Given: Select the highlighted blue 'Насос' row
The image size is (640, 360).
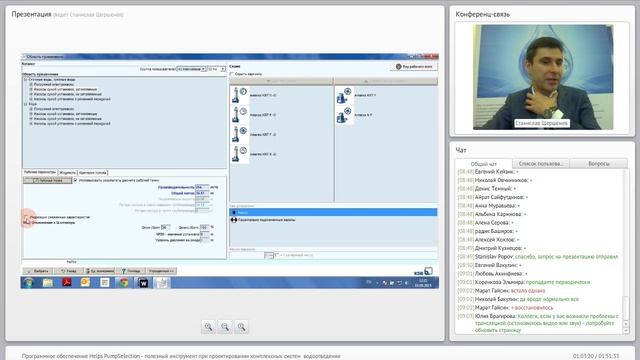Looking at the screenshot, I should click(x=333, y=212).
